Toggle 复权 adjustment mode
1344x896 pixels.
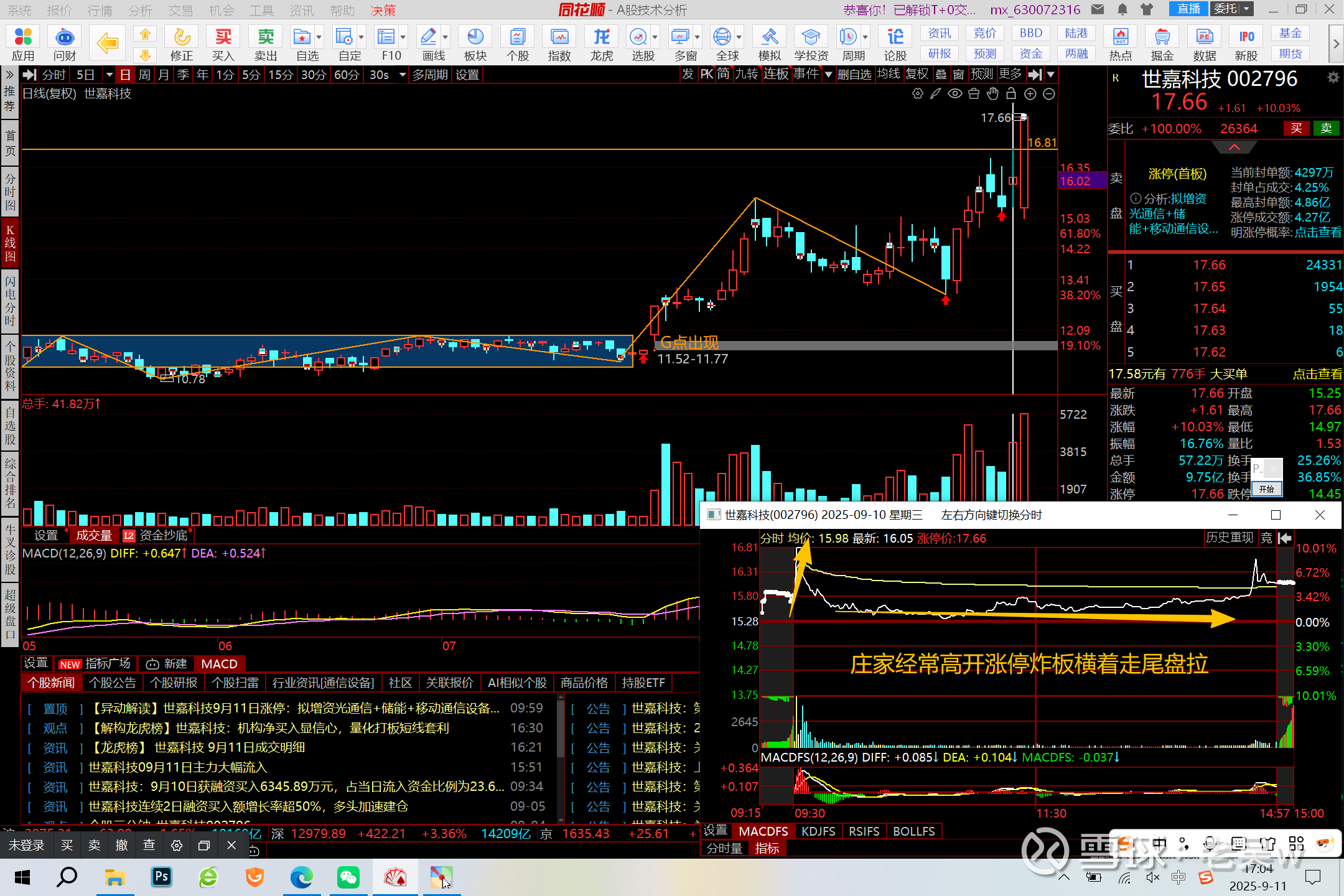coord(917,75)
